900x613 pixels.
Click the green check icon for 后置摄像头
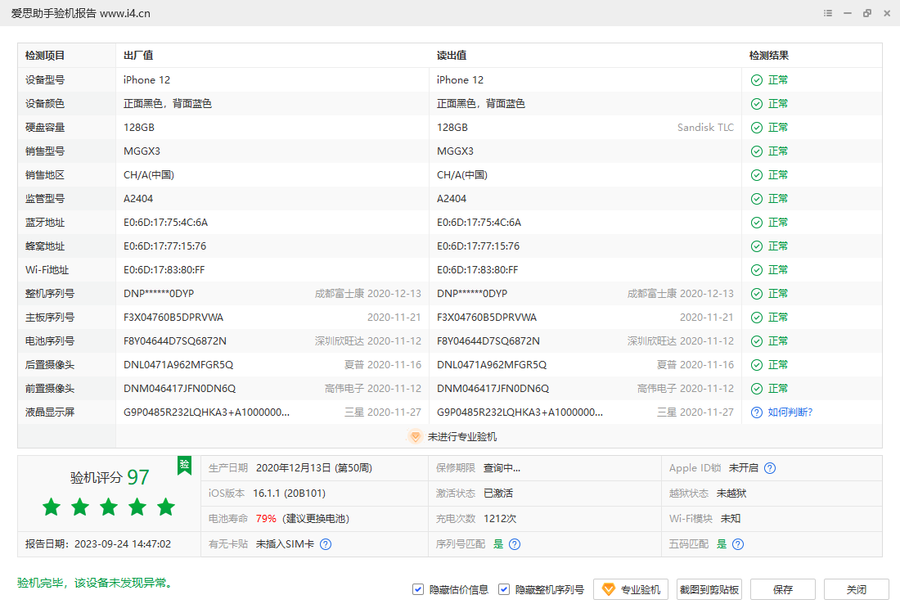pos(757,365)
